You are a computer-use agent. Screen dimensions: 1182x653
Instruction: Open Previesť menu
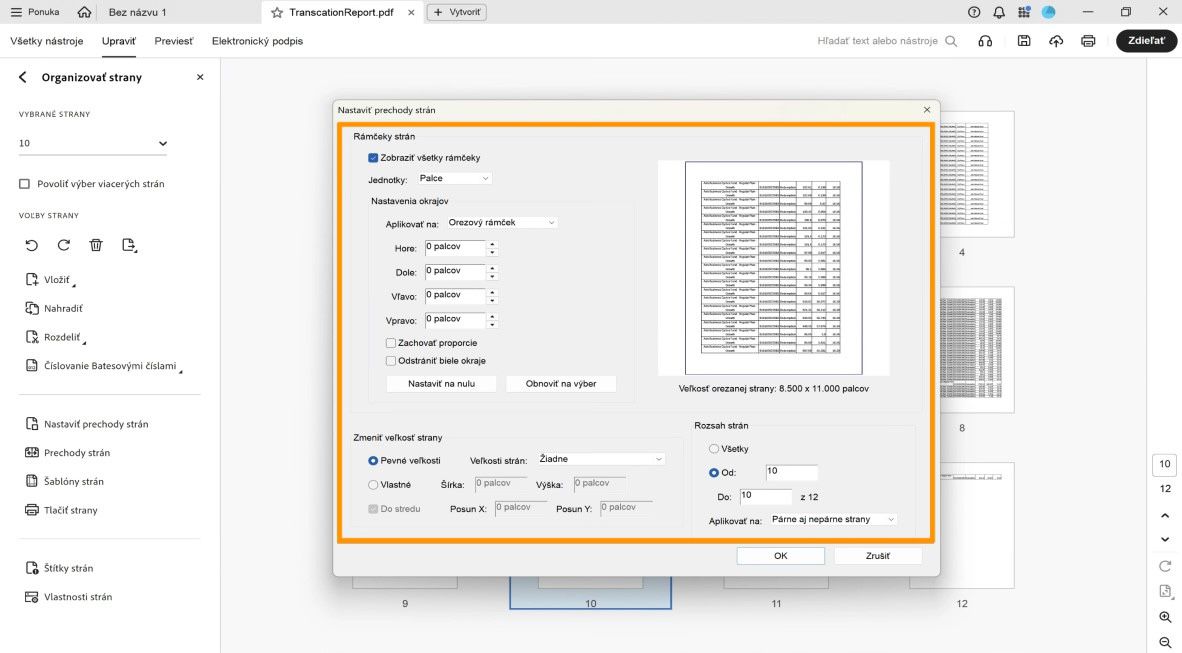pyautogui.click(x=173, y=41)
